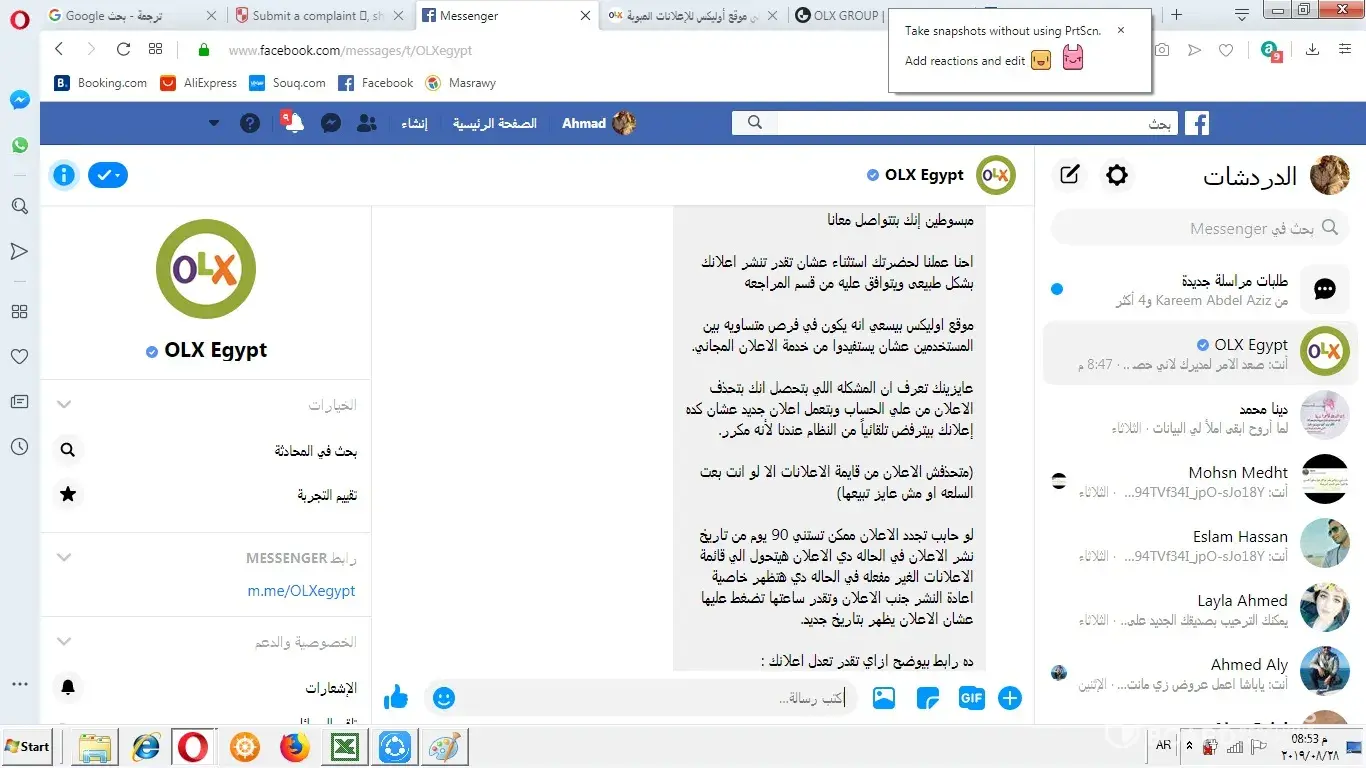The image size is (1366, 768).
Task: Take a snapshot with the camera icon
Action: [1161, 50]
